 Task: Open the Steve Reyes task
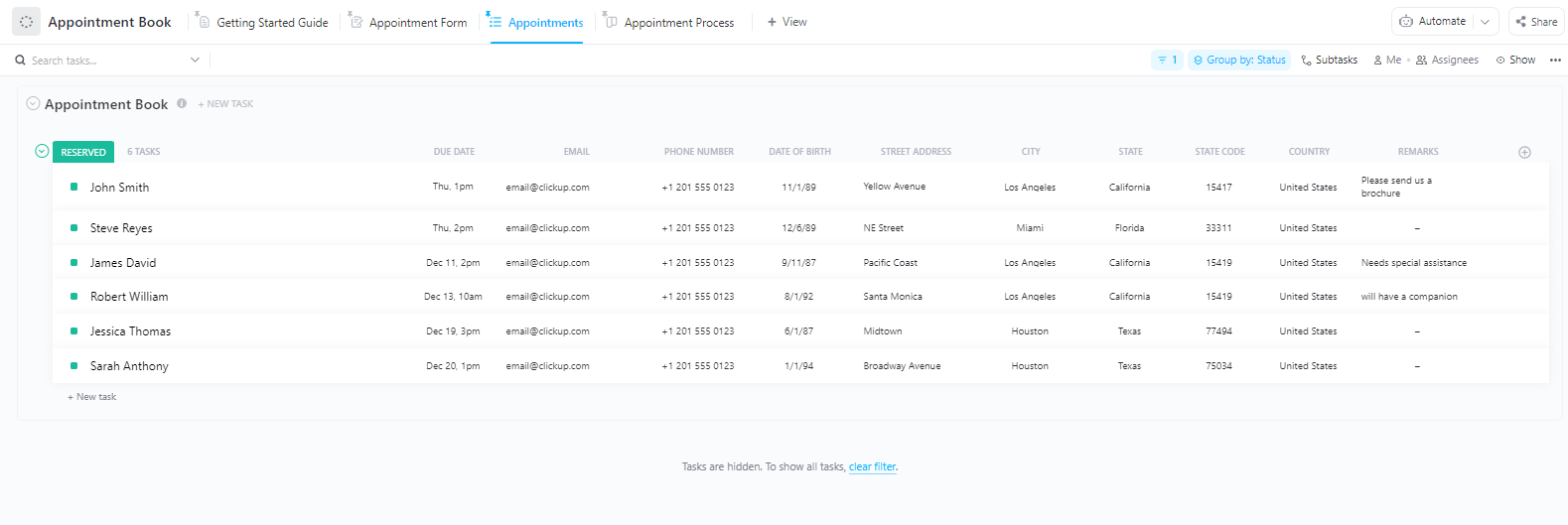tap(121, 228)
